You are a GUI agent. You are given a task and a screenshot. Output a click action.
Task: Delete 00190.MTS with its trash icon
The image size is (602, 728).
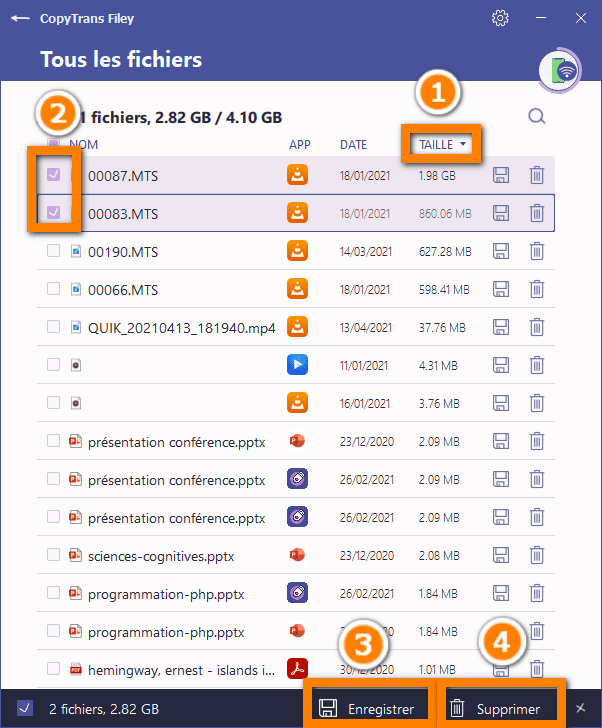click(x=537, y=251)
